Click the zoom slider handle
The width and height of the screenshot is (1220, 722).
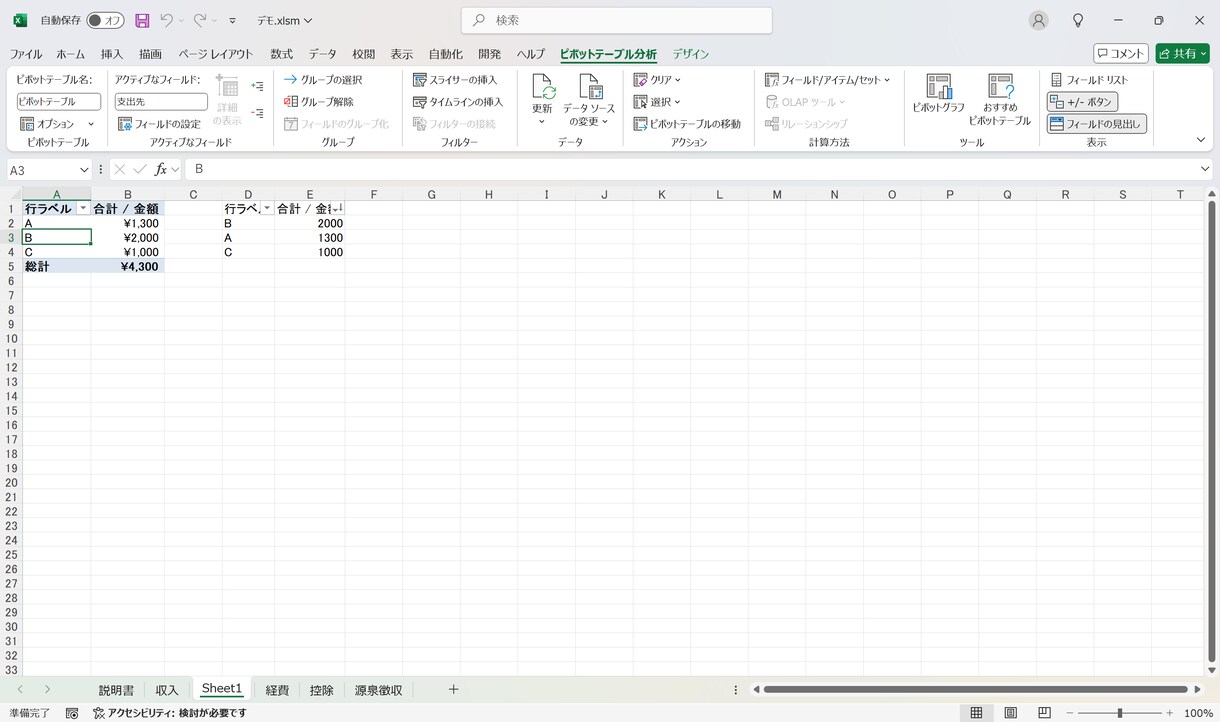click(x=1120, y=713)
